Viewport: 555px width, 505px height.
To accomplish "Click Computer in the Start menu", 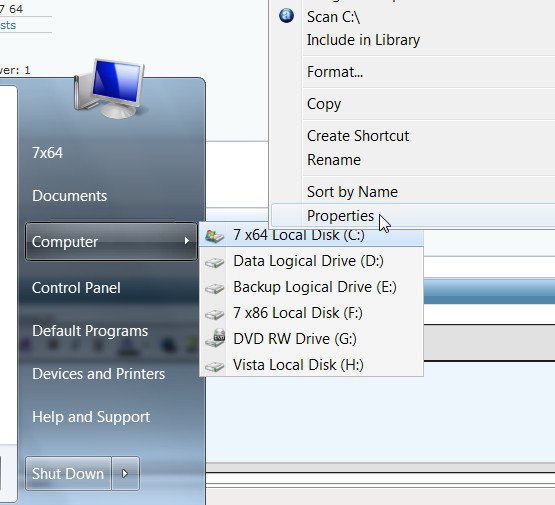I will point(111,242).
